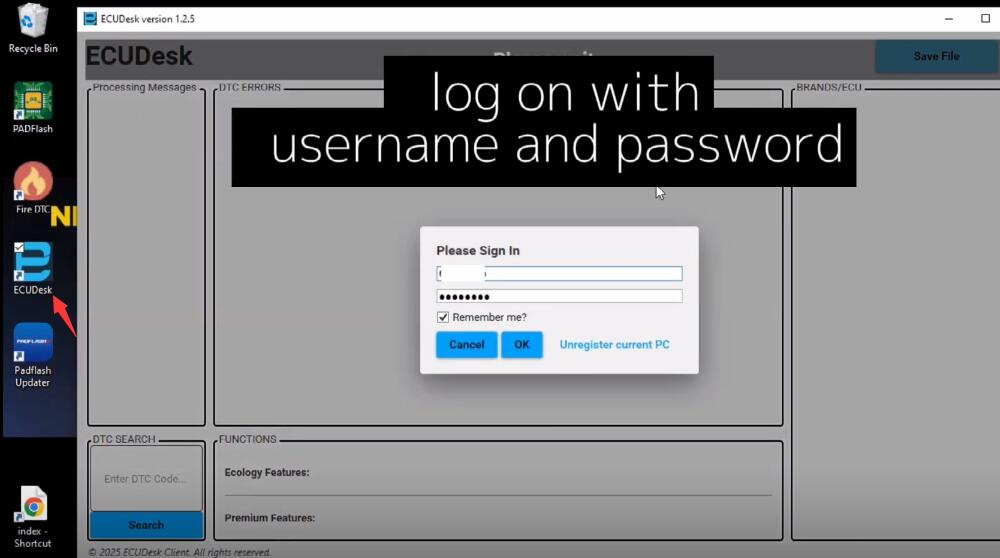
Task: Cancel the Please Sign In dialog
Action: click(466, 344)
